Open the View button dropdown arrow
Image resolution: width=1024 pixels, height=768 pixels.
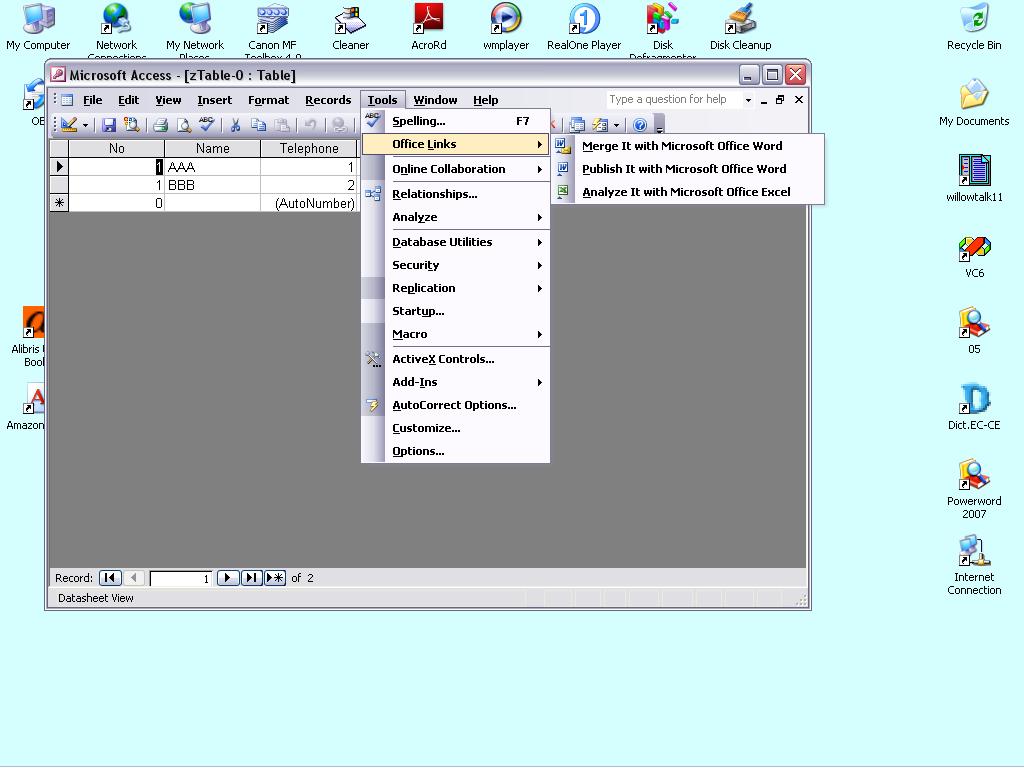[85, 125]
